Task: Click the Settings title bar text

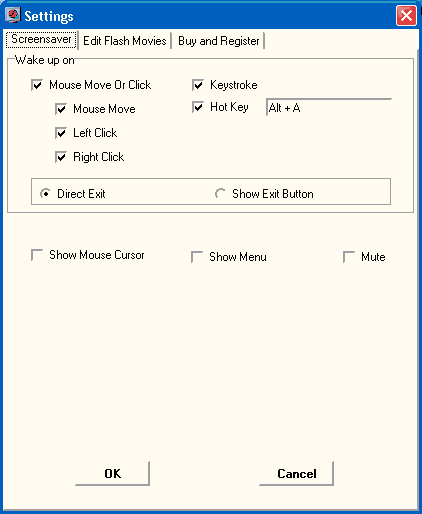Action: click(49, 16)
